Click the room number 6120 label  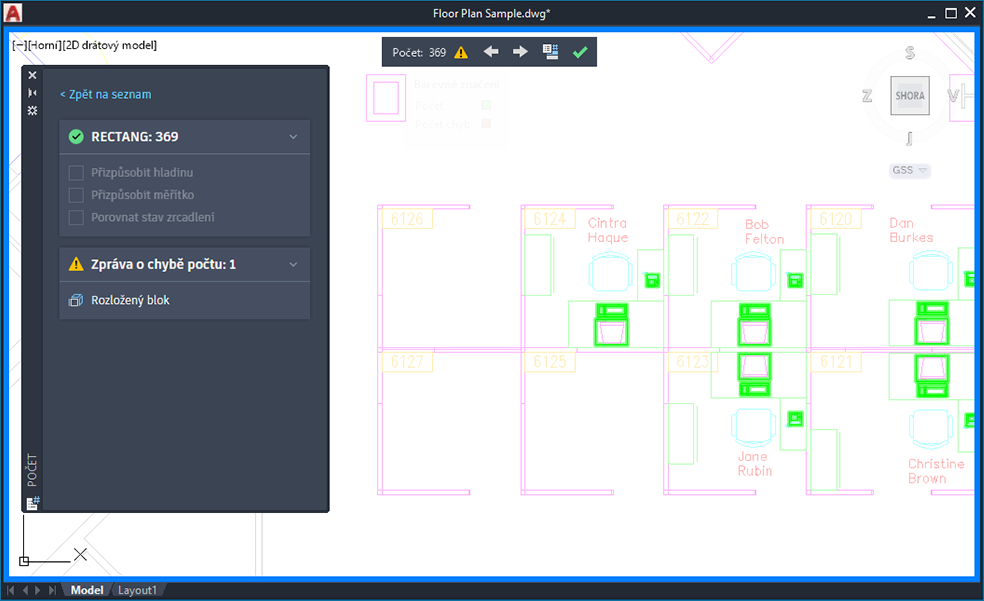[836, 219]
